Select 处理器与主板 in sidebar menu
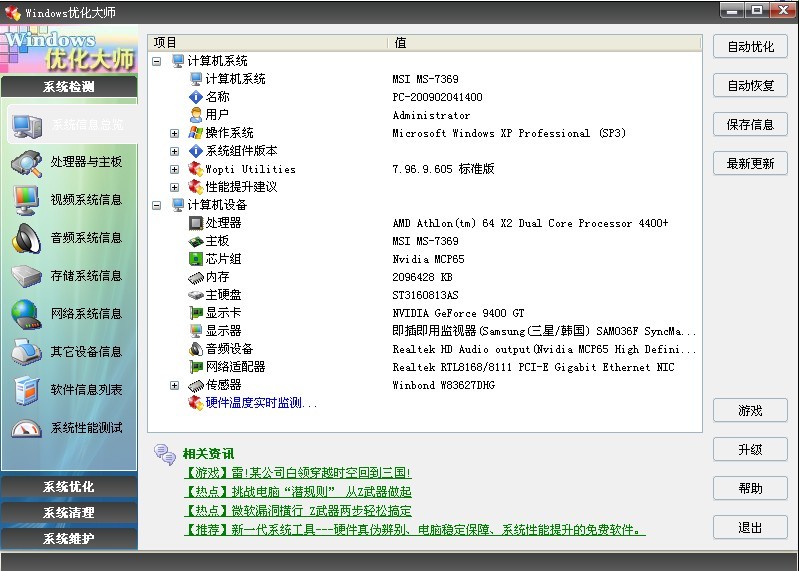This screenshot has height=571, width=799. (87, 162)
